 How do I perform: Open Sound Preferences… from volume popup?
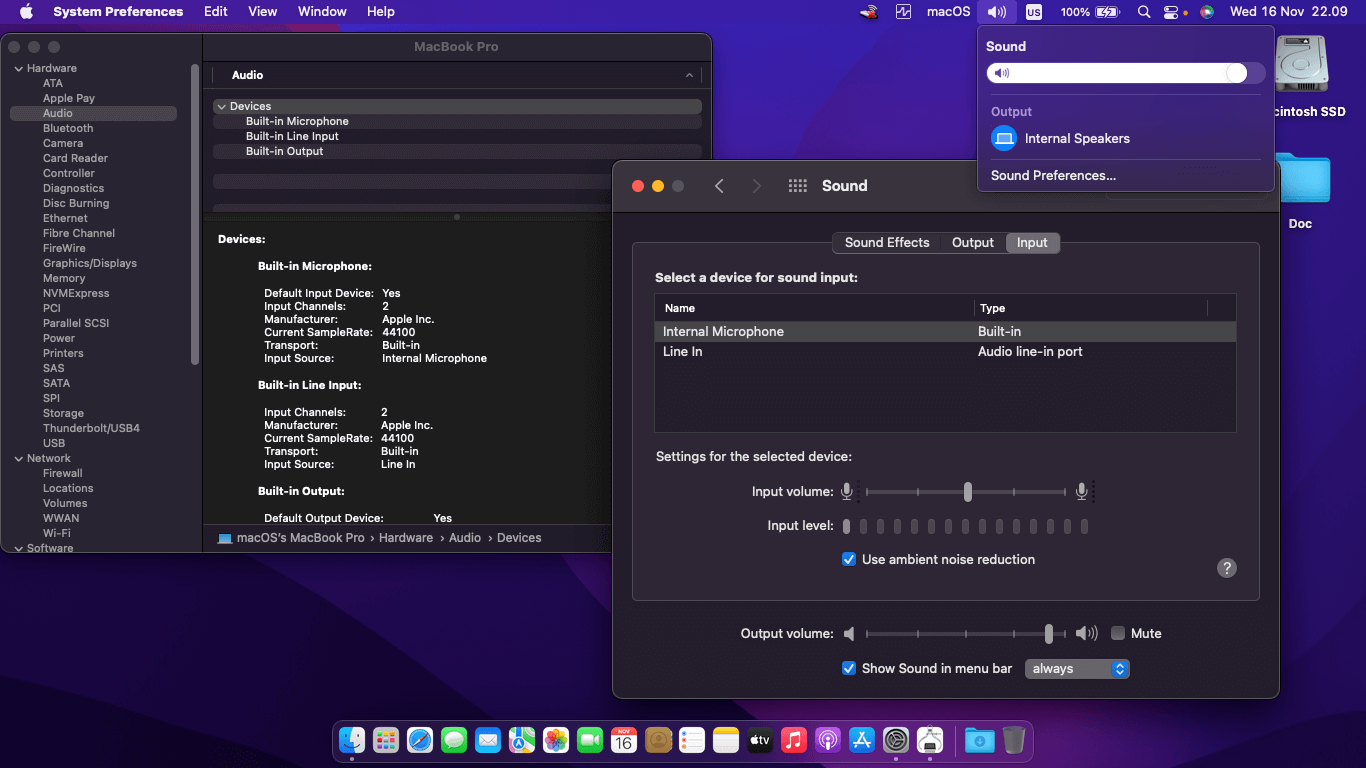1053,176
